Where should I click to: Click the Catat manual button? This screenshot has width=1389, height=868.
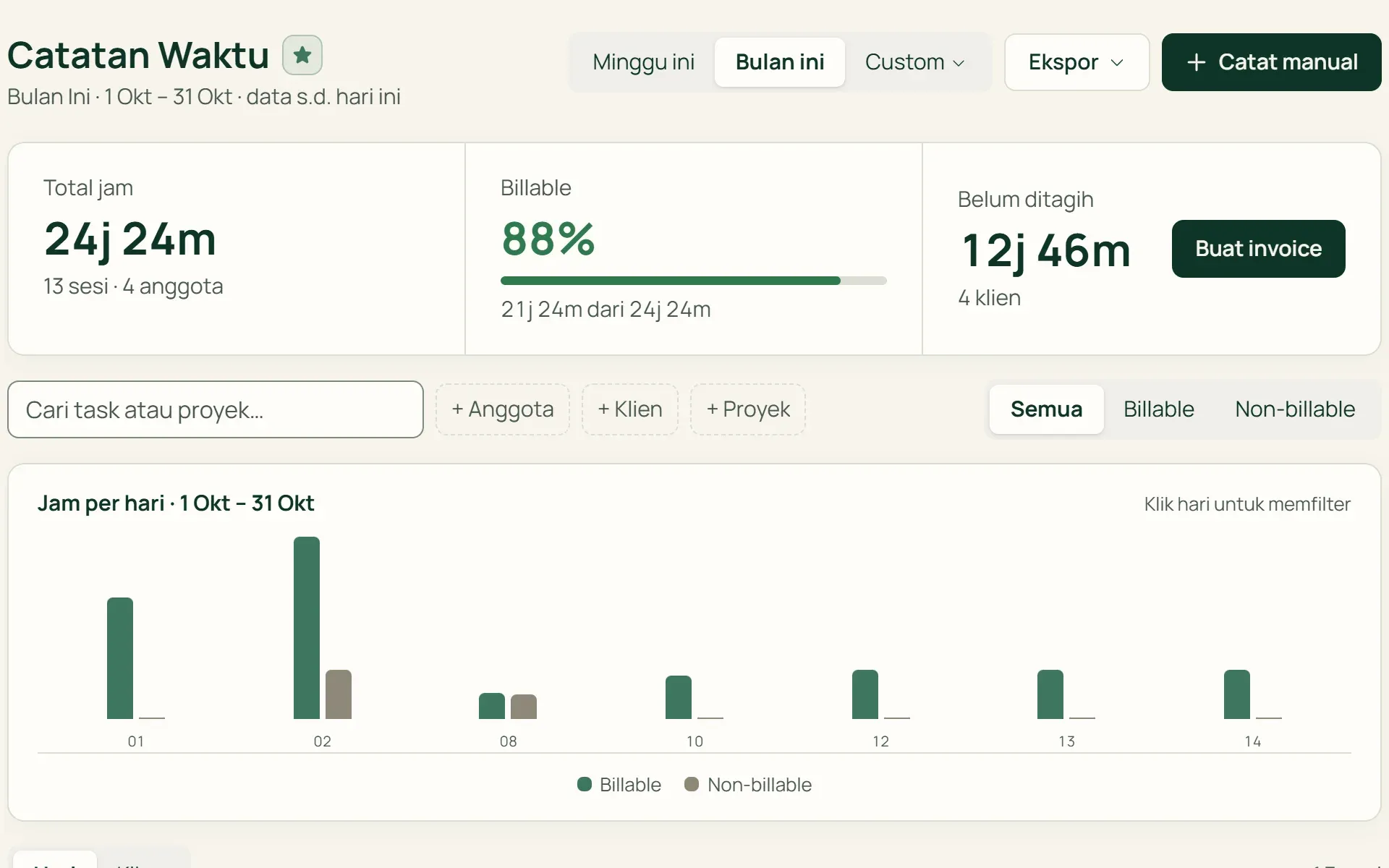[1271, 62]
